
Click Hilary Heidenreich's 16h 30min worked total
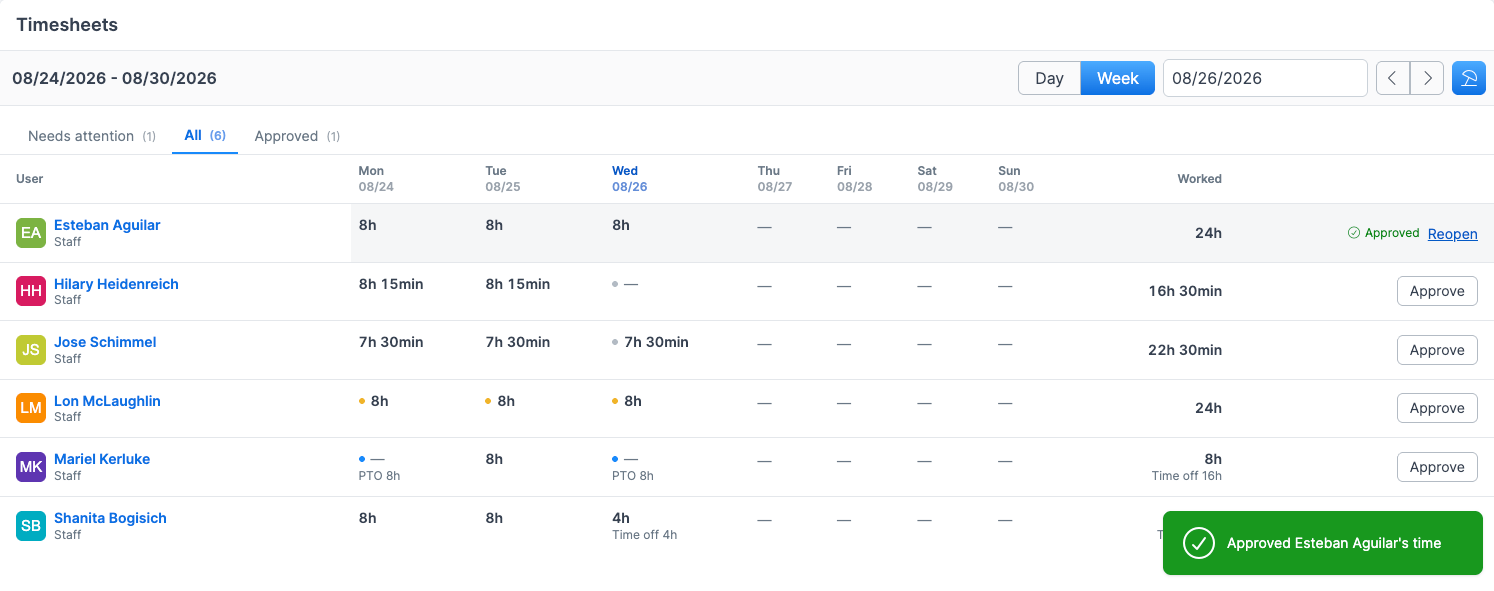click(x=1185, y=291)
